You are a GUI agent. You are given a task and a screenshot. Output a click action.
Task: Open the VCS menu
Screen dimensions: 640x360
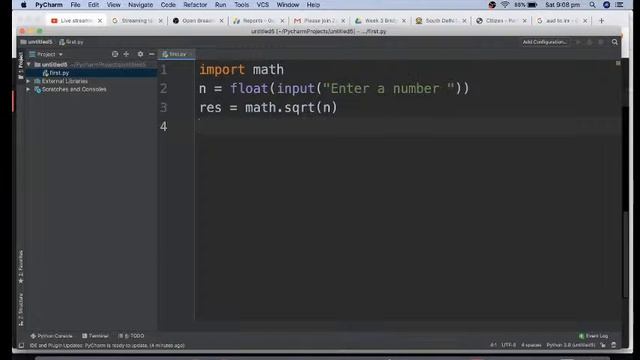(x=262, y=5)
